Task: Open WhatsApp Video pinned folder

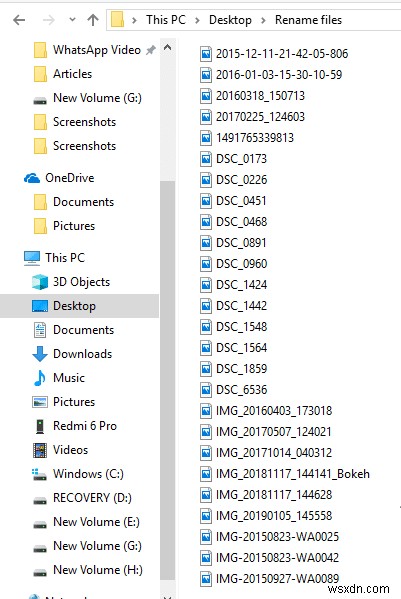Action: (x=97, y=50)
